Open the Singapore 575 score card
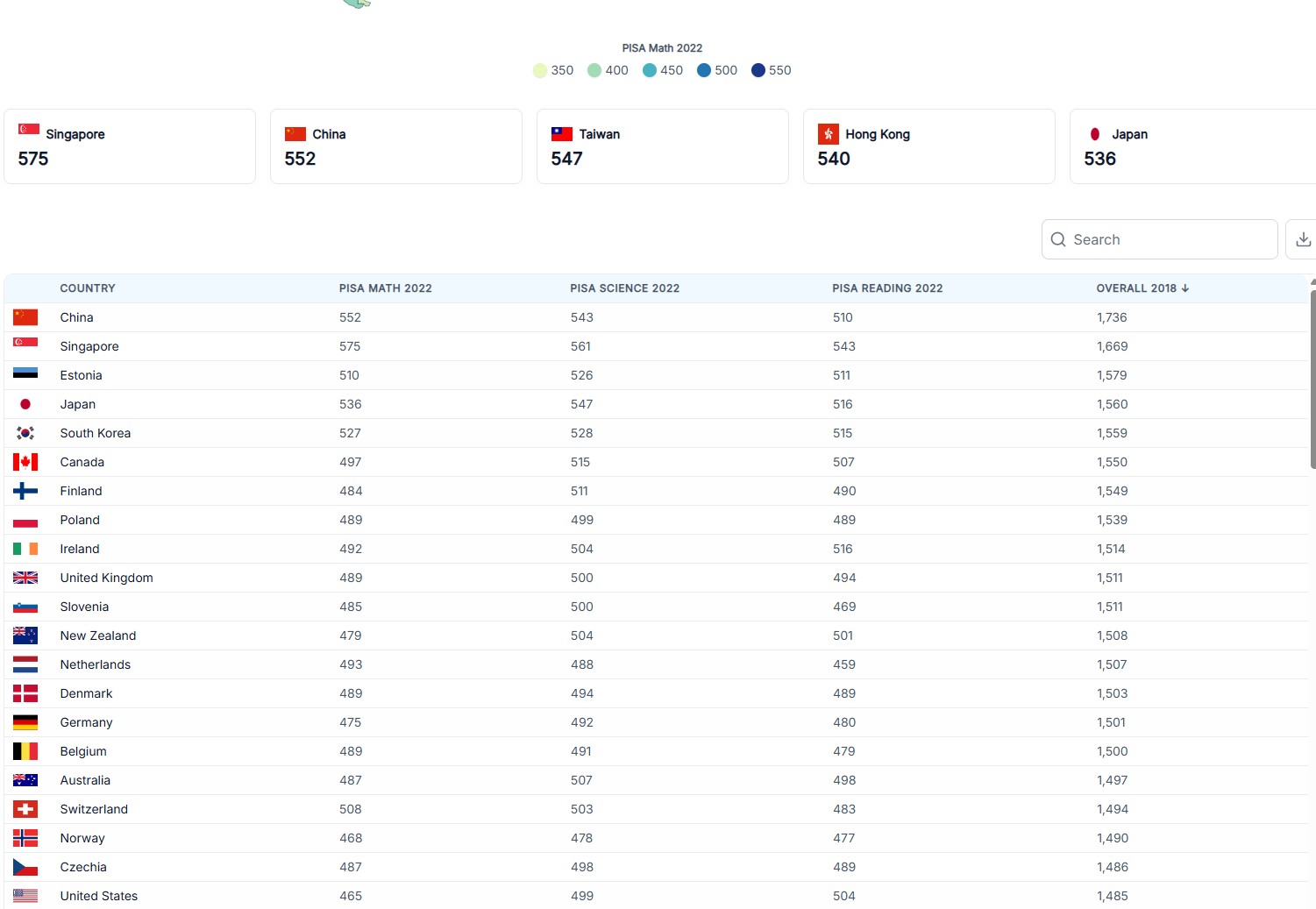The width and height of the screenshot is (1316, 909). (x=130, y=146)
